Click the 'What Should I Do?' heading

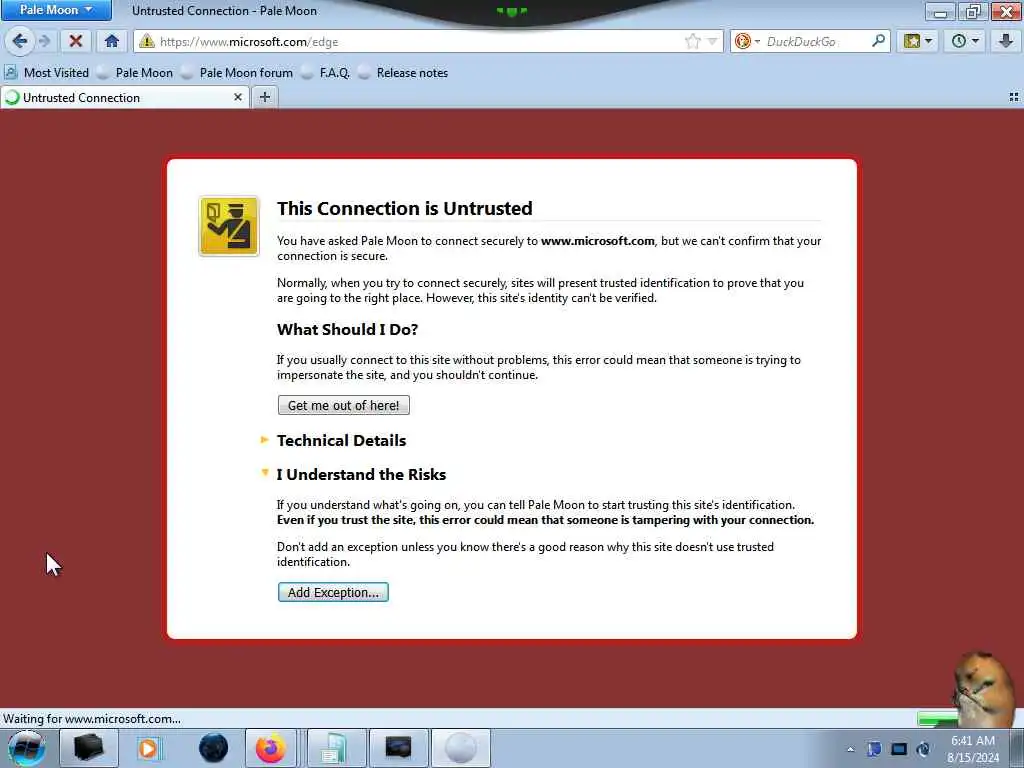[x=347, y=329]
